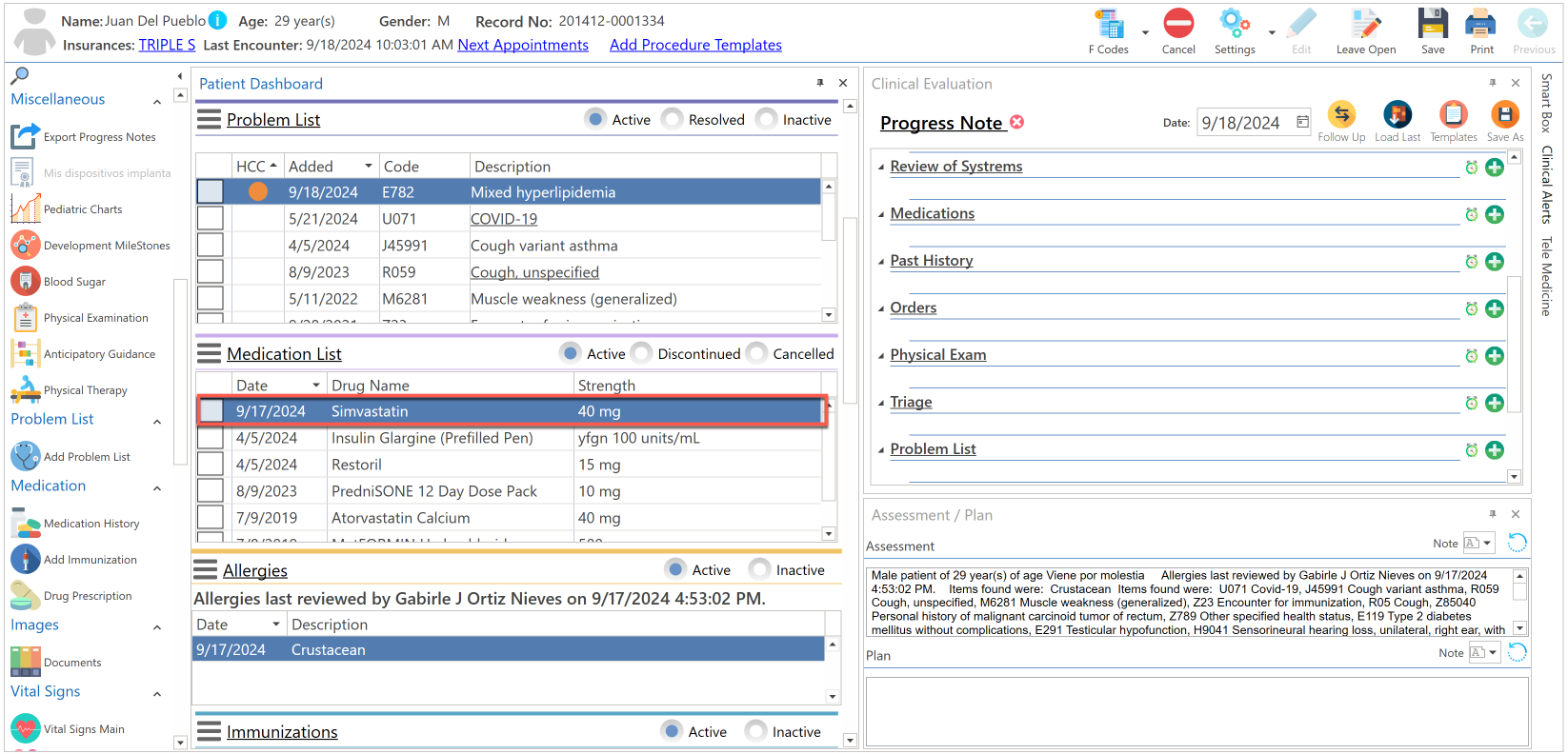
Task: Select Resolved radio in Problem List
Action: coord(673,119)
